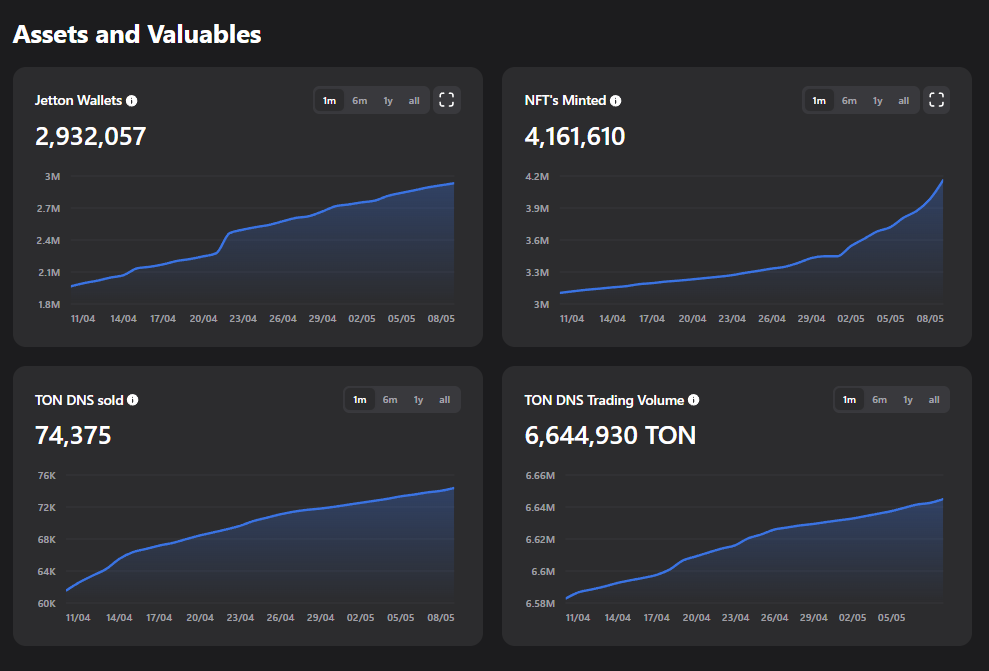Click the NFT's Minted info icon

tap(616, 101)
